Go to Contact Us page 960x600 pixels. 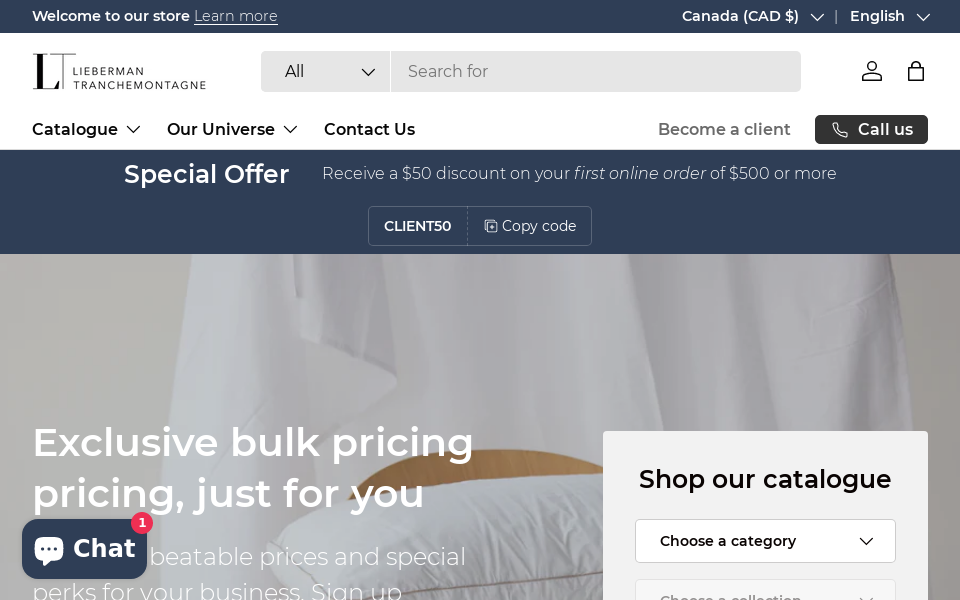click(x=369, y=130)
